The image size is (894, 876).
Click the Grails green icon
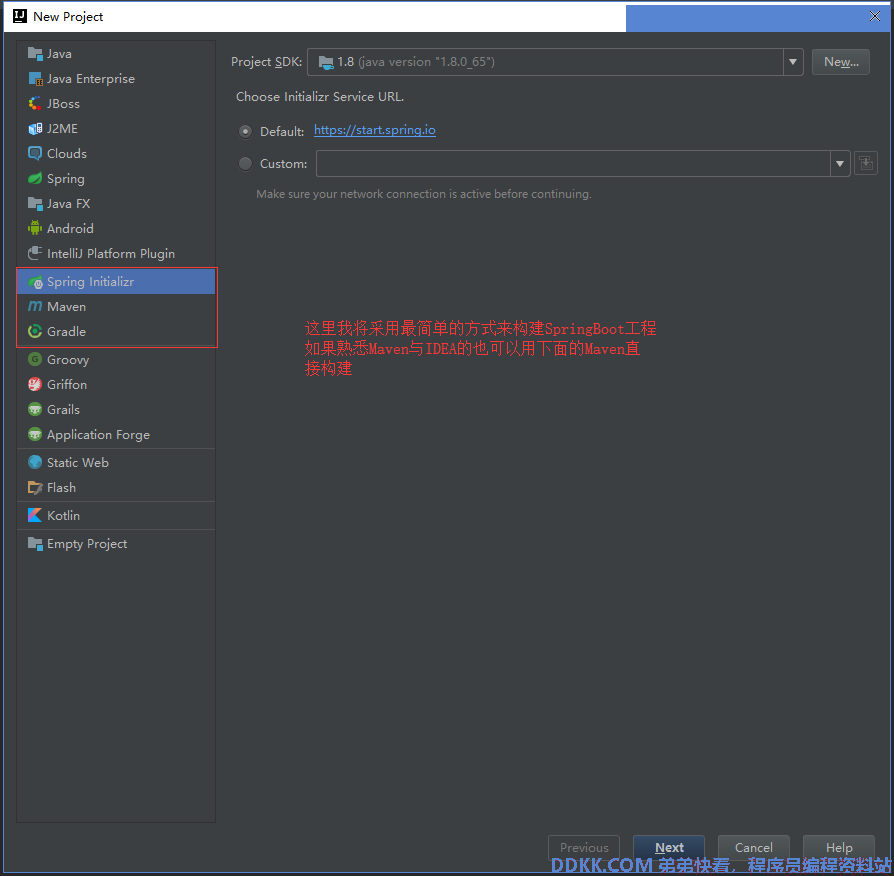pos(35,409)
